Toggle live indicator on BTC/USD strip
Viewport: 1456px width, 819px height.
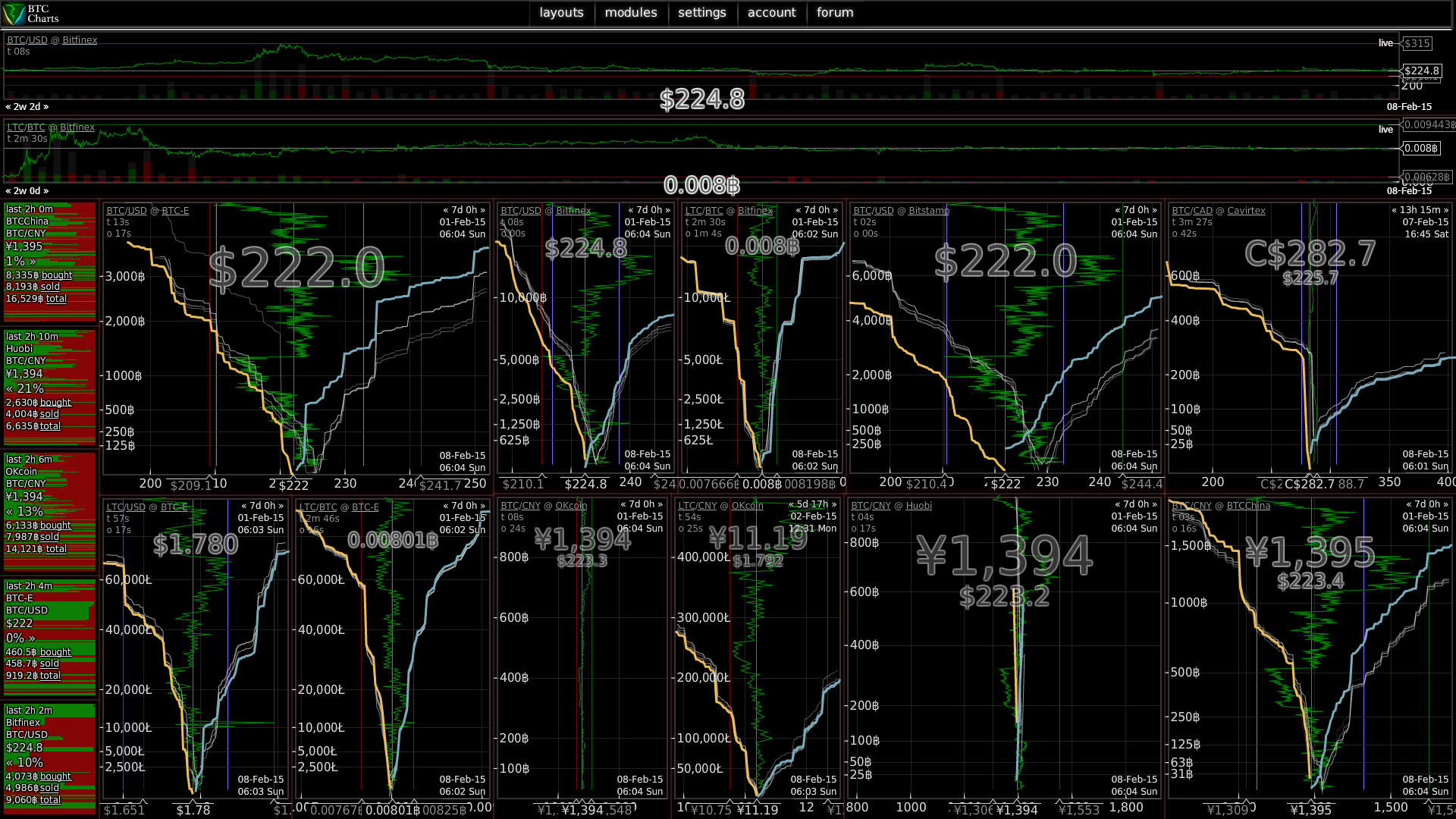click(x=1385, y=43)
